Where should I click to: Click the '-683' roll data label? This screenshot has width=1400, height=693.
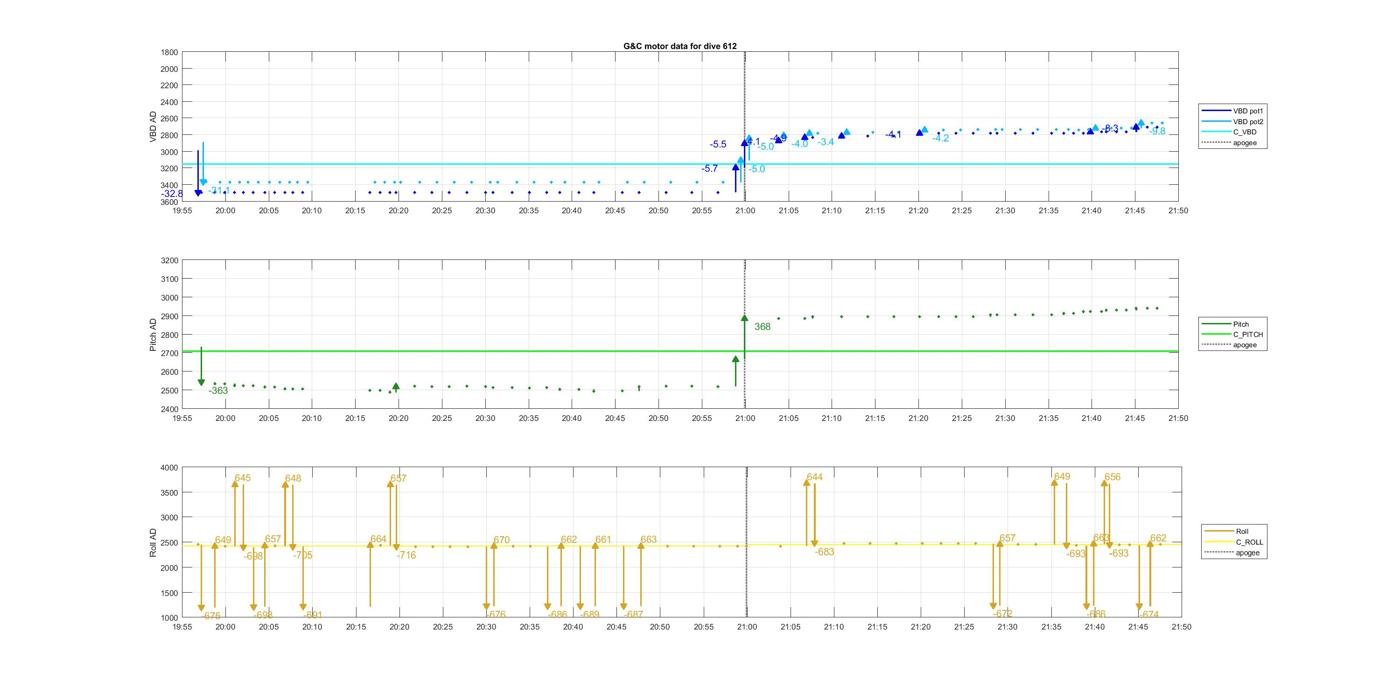(824, 552)
